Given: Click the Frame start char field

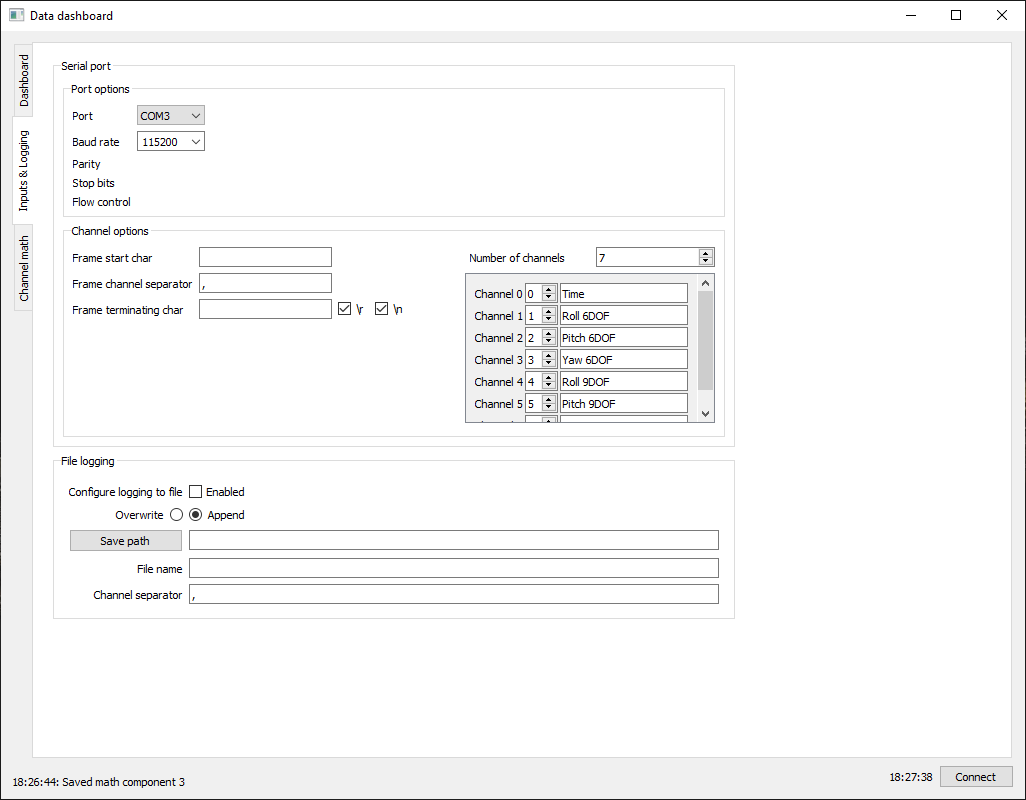Looking at the screenshot, I should (x=265, y=258).
